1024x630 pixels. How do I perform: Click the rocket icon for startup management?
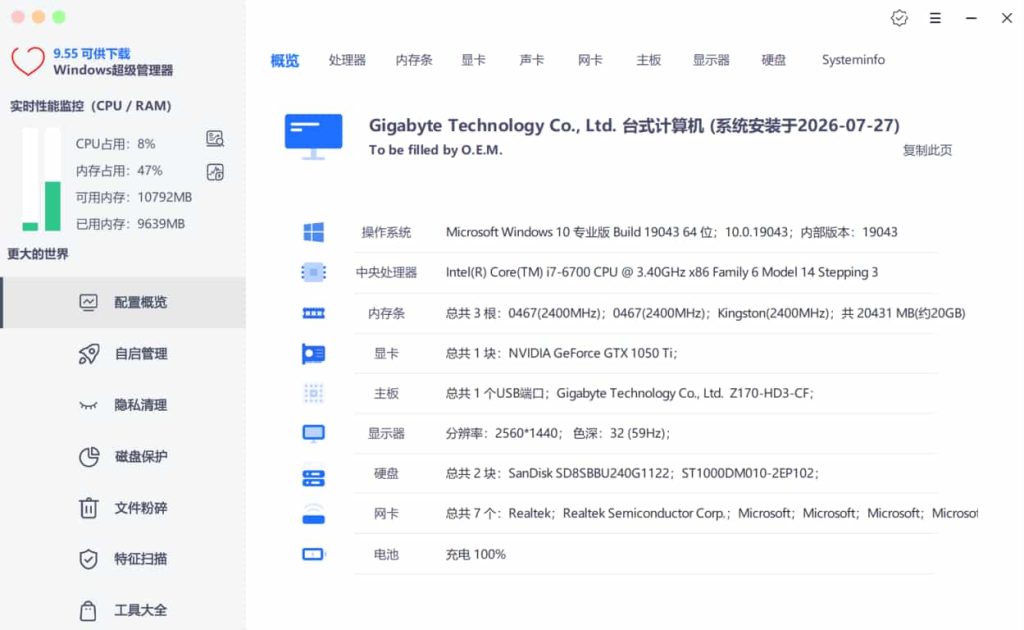[x=89, y=354]
